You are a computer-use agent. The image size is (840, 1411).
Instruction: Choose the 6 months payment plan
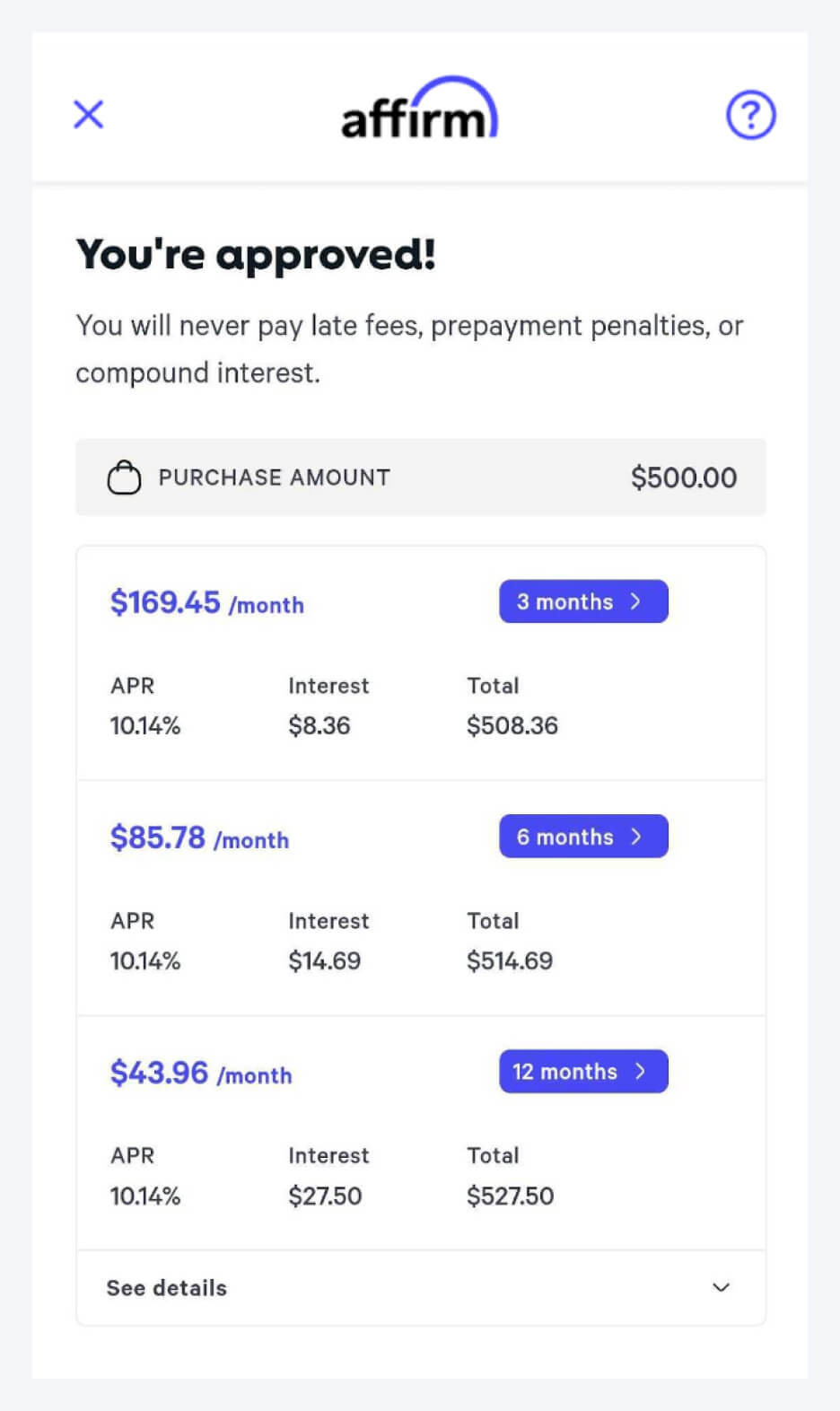583,837
